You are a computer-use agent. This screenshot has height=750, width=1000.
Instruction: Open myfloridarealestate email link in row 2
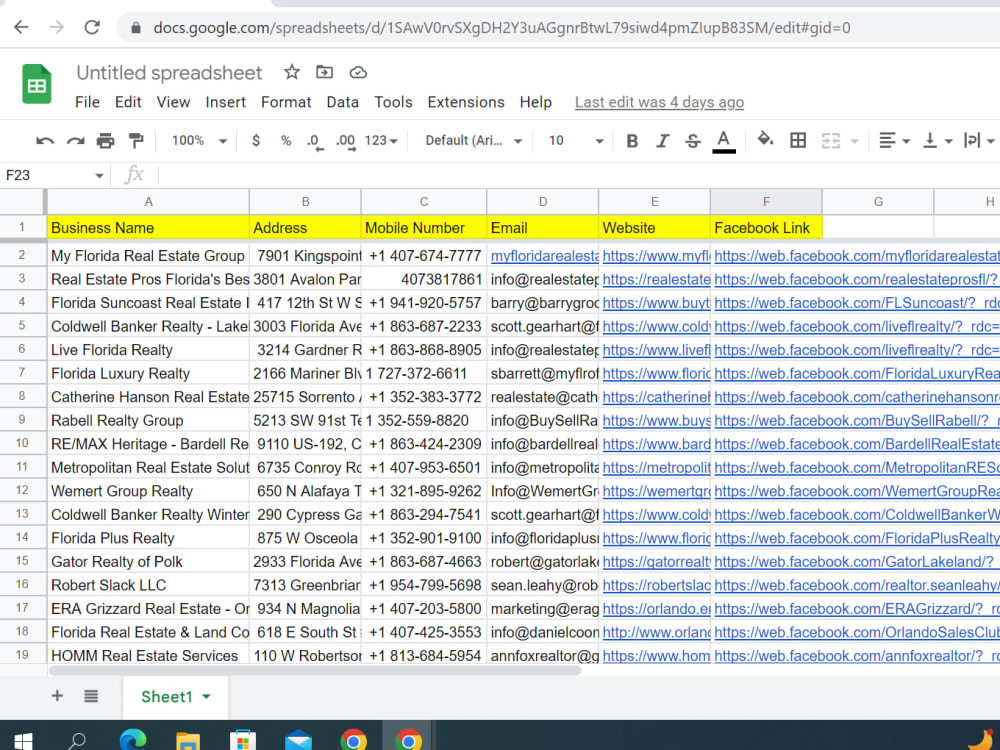[x=545, y=256]
